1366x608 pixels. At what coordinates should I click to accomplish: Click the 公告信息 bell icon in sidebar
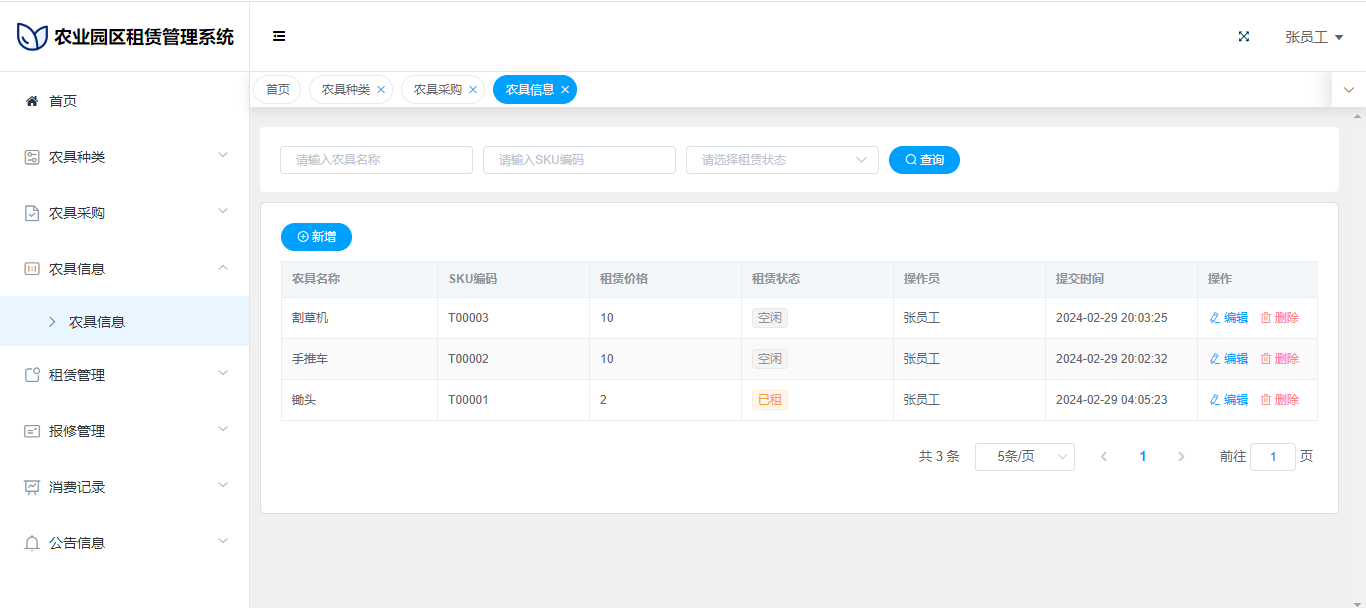(x=32, y=543)
